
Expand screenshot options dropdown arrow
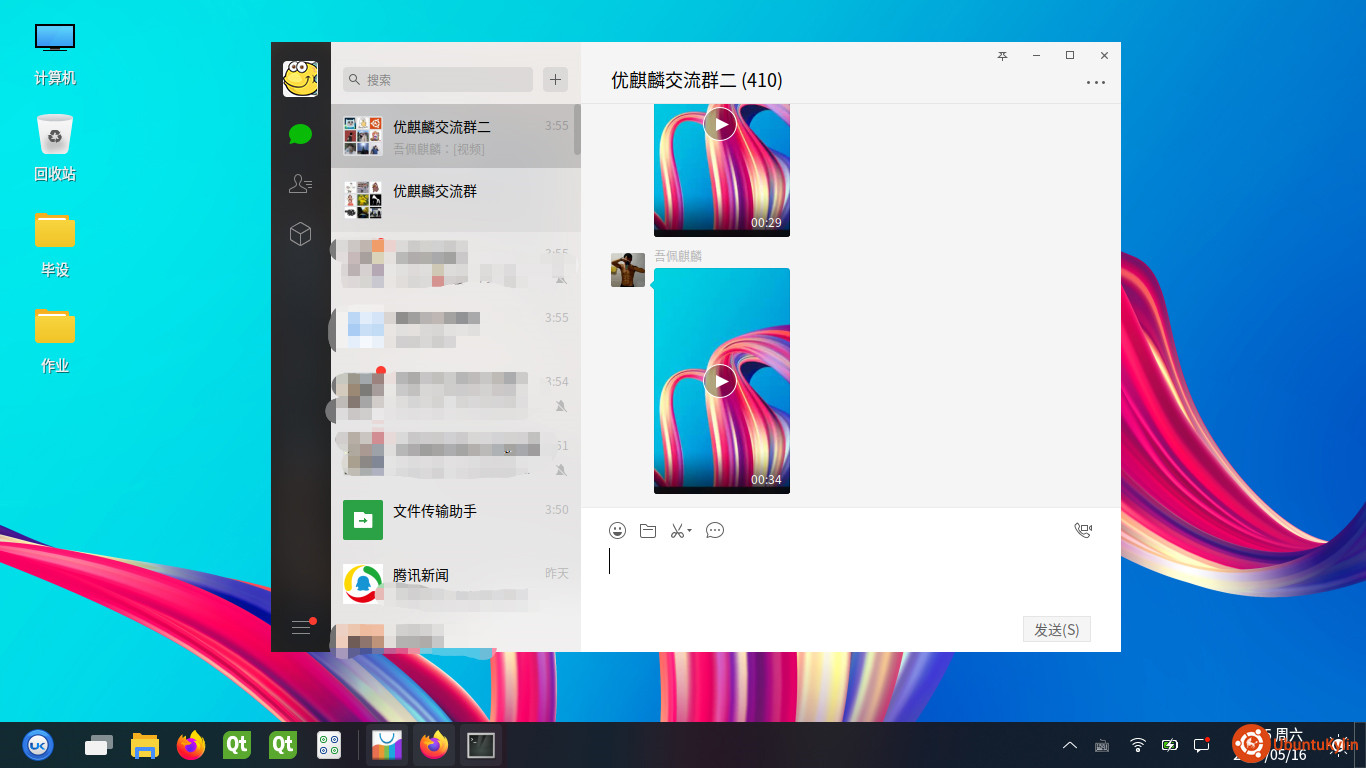[690, 532]
